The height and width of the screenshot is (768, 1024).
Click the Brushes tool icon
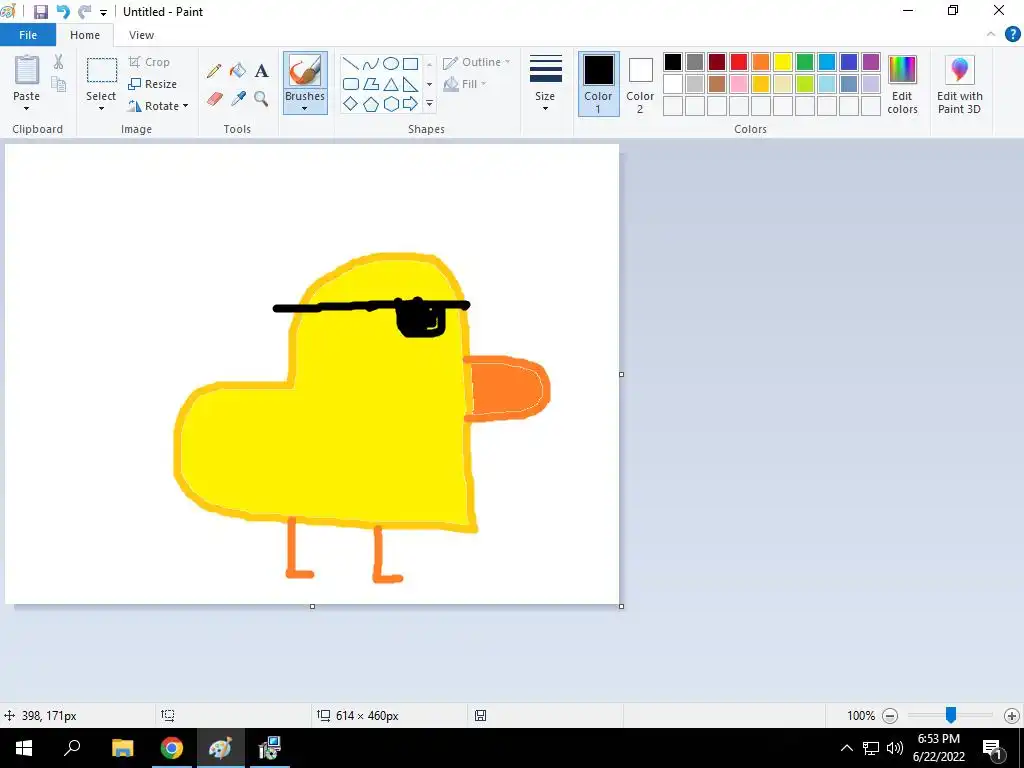[304, 71]
